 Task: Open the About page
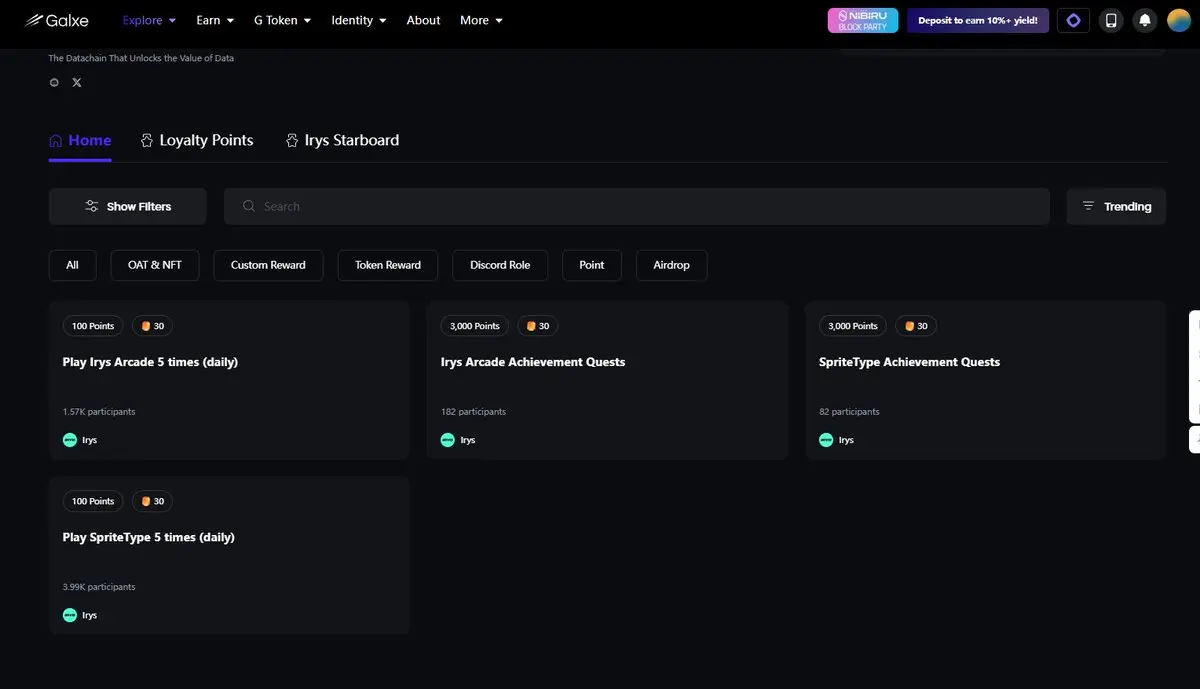tap(424, 20)
